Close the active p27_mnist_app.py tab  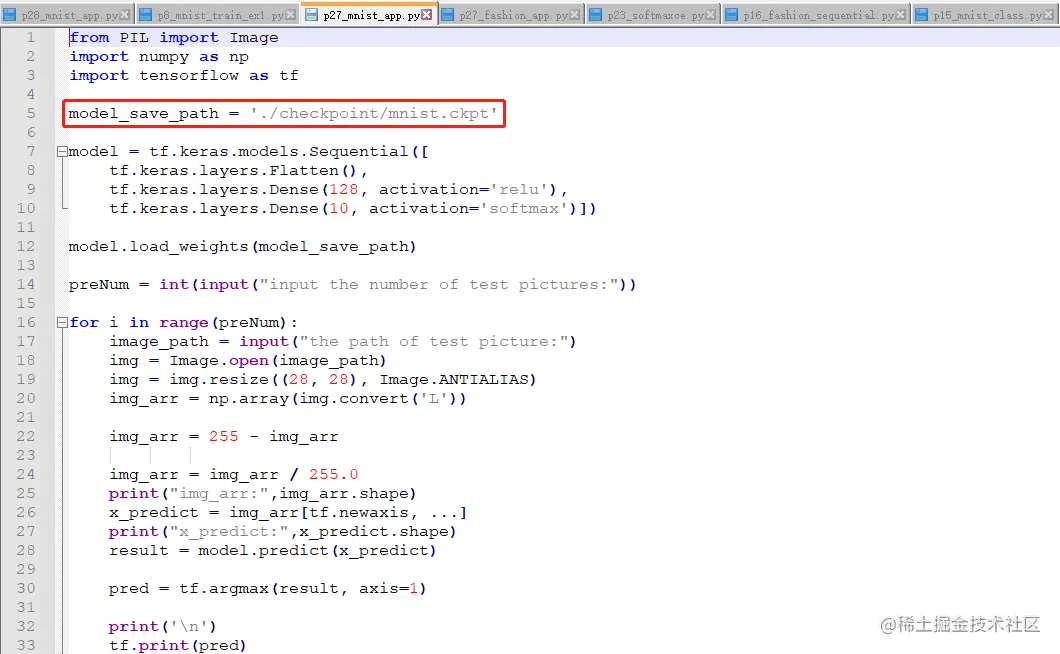click(427, 14)
